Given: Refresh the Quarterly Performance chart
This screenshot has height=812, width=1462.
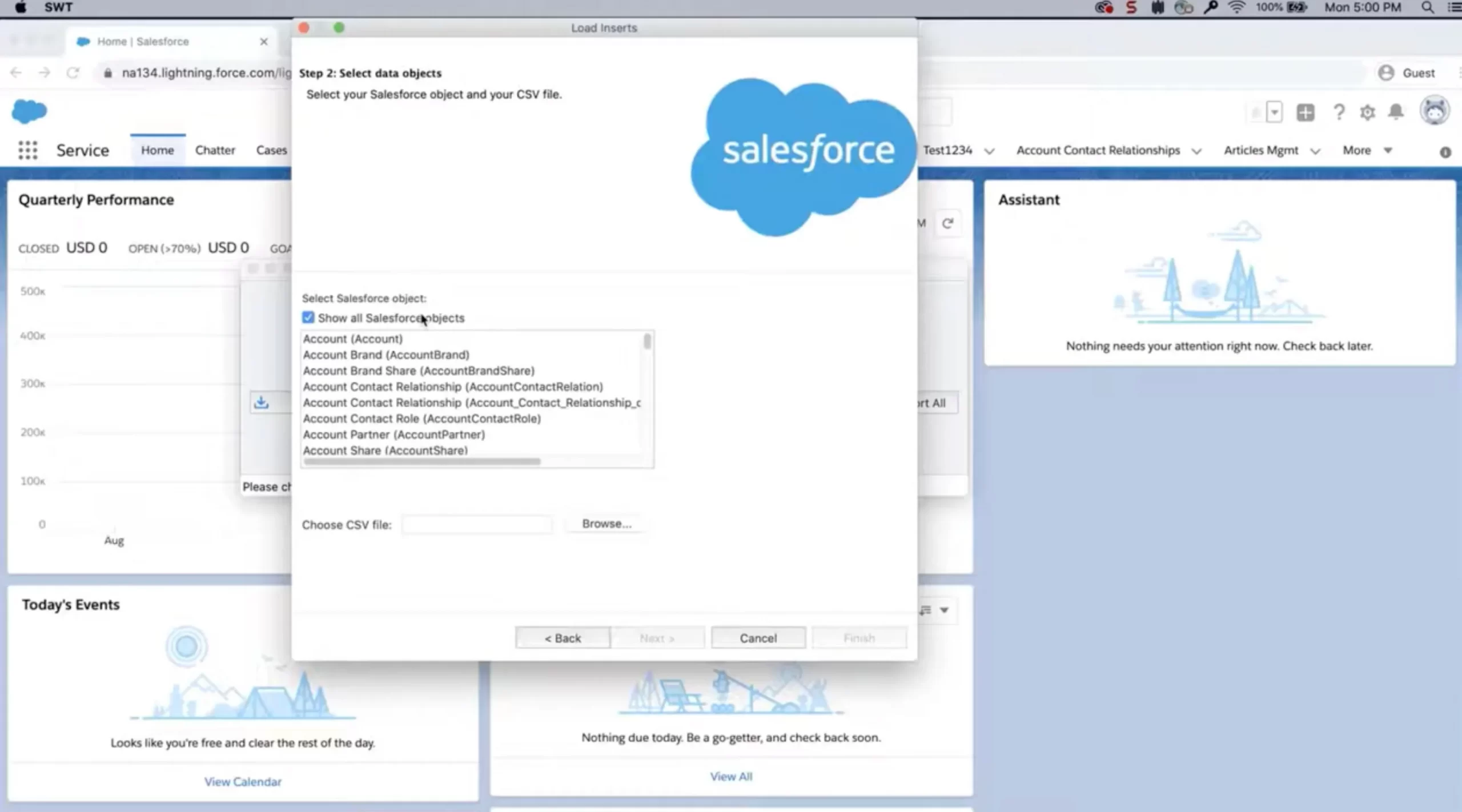Looking at the screenshot, I should tap(947, 223).
